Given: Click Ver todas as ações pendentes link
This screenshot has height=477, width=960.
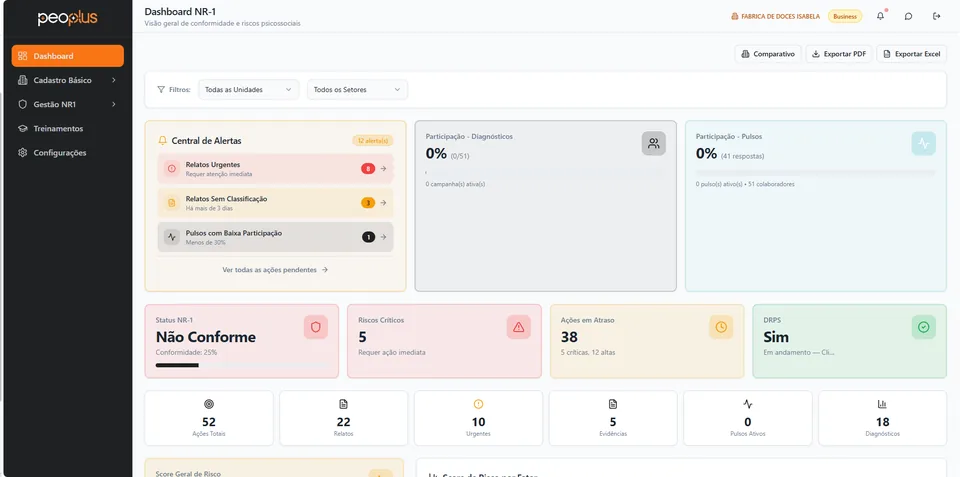Looking at the screenshot, I should [276, 269].
